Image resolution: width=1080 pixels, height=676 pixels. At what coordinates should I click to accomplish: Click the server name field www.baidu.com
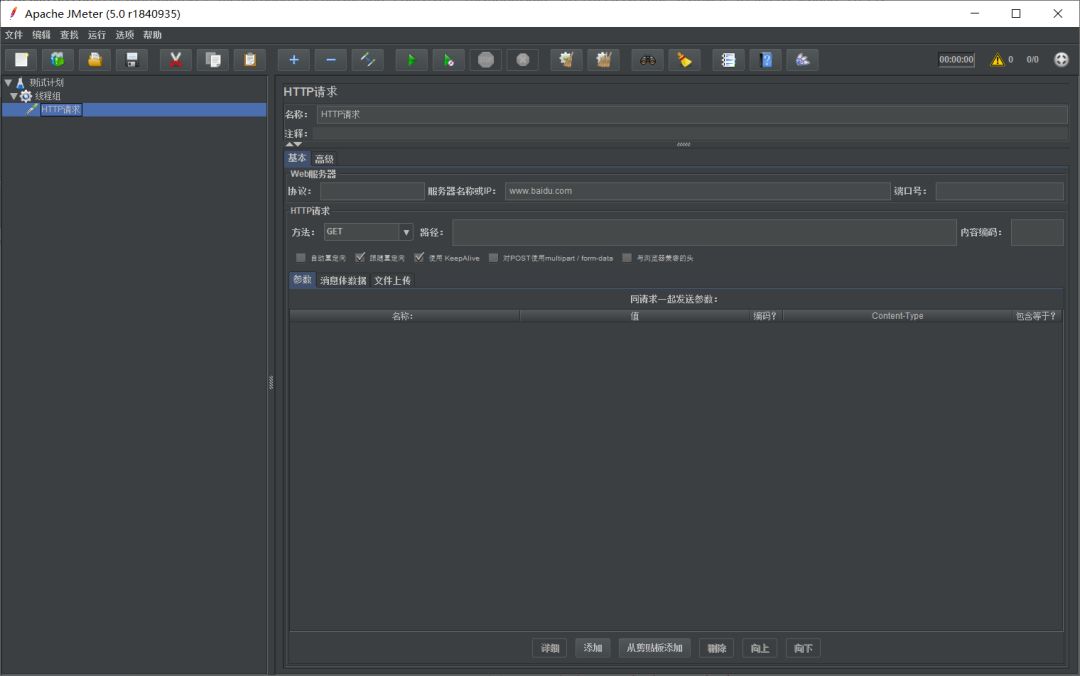[x=698, y=191]
